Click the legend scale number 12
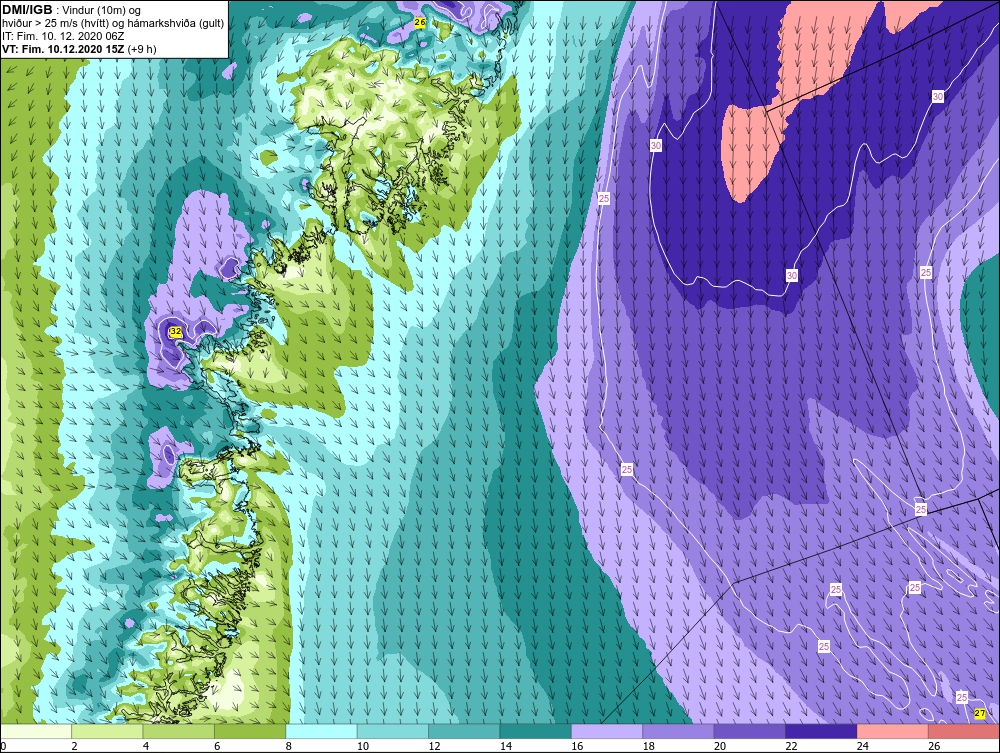 (434, 746)
